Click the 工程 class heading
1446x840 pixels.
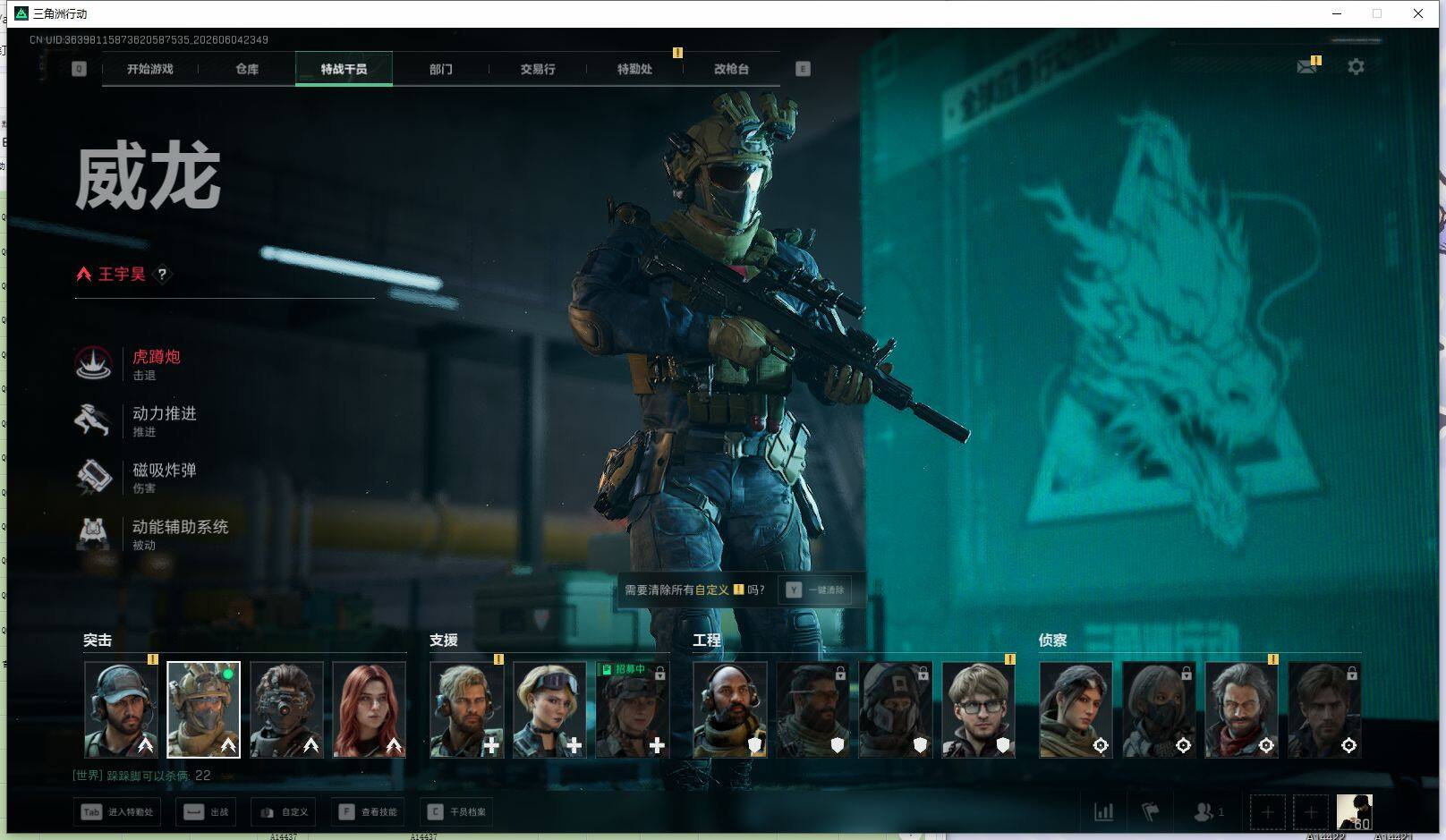(x=707, y=641)
